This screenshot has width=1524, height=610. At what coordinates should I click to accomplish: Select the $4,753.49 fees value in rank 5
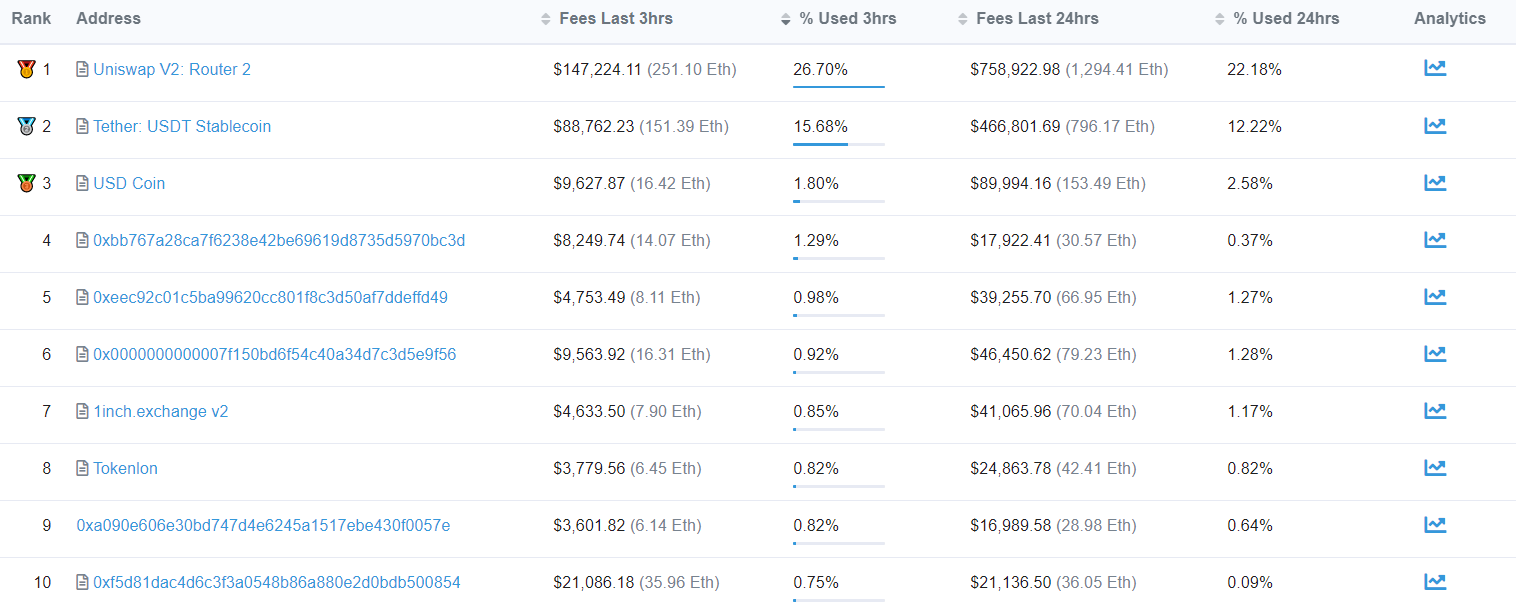point(589,297)
